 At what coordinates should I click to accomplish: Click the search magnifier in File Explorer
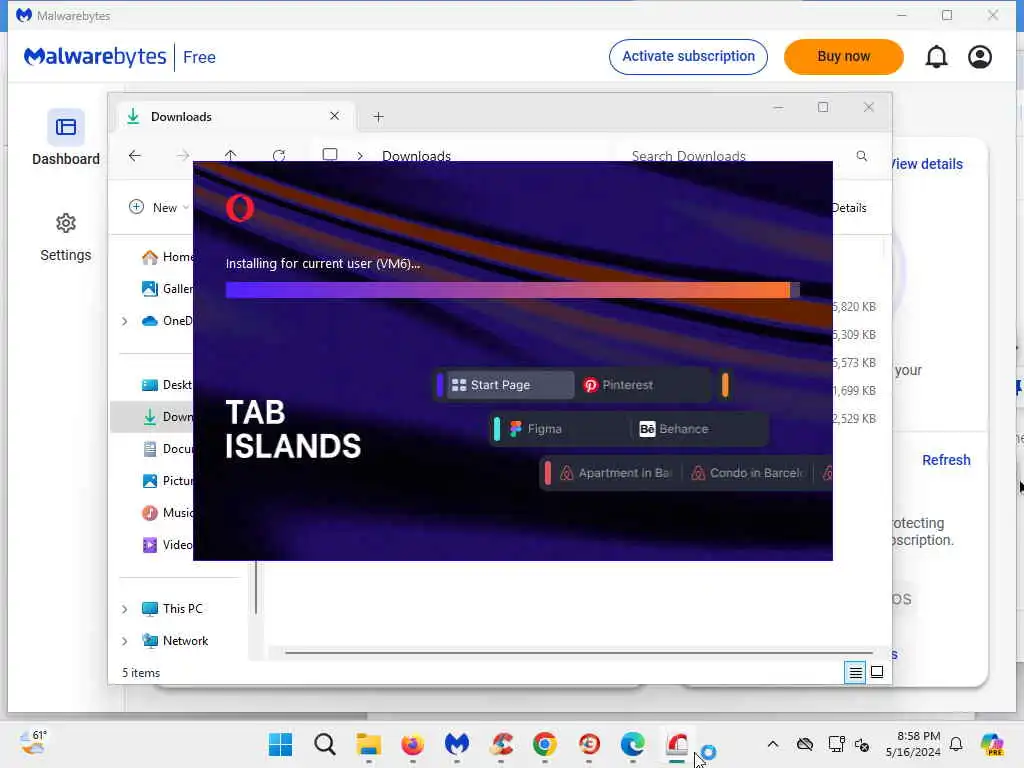click(861, 155)
